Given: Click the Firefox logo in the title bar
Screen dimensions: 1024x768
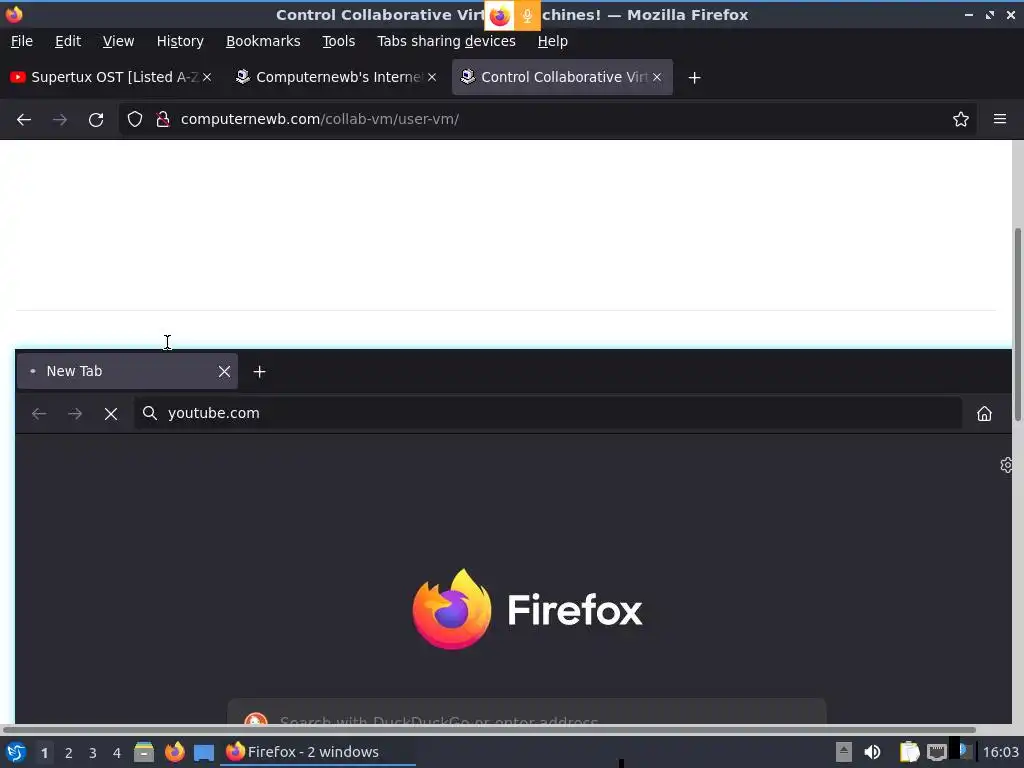Looking at the screenshot, I should click(x=14, y=14).
